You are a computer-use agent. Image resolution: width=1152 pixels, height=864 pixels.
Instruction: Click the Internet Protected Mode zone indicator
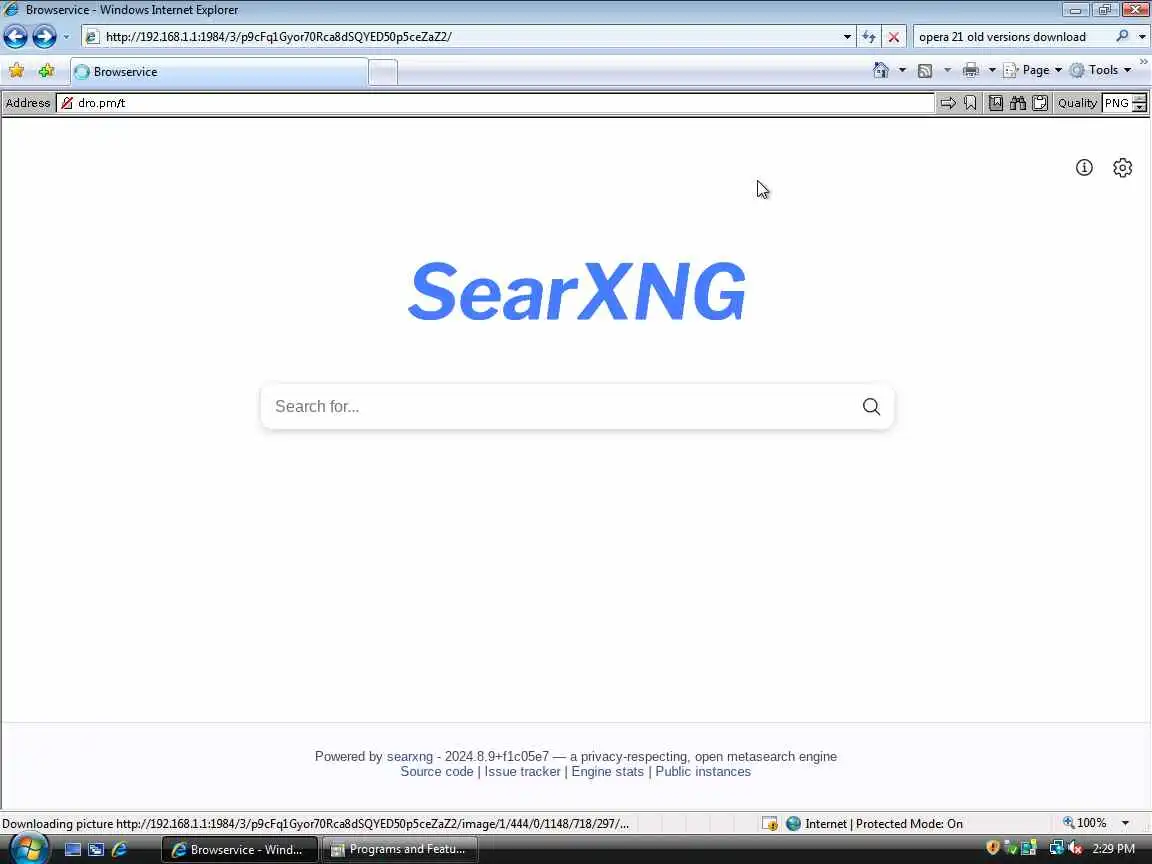point(874,824)
